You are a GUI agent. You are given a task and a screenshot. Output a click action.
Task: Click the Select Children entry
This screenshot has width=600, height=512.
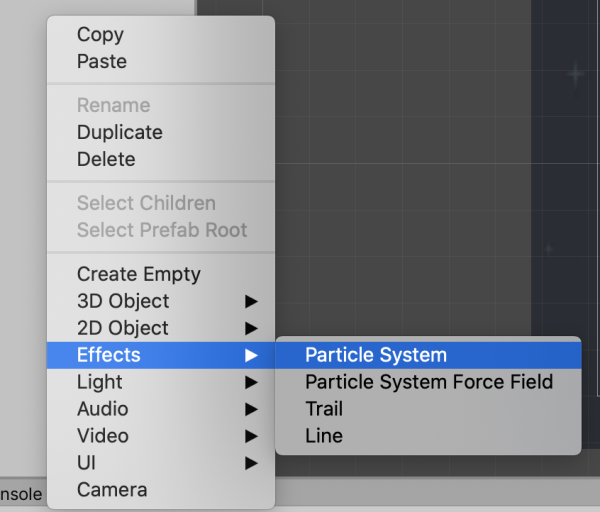pyautogui.click(x=146, y=203)
